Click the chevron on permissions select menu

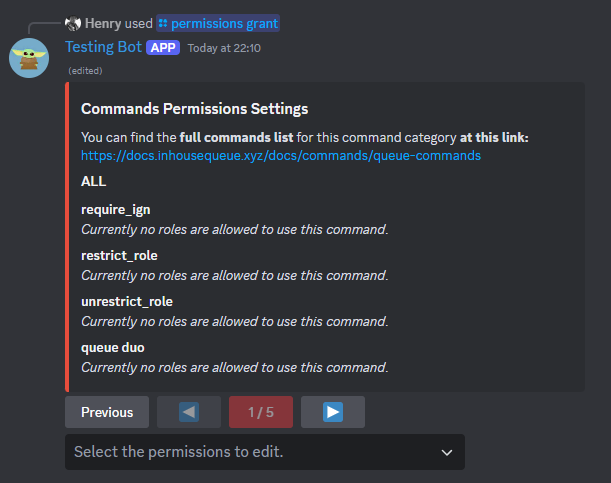(x=447, y=452)
